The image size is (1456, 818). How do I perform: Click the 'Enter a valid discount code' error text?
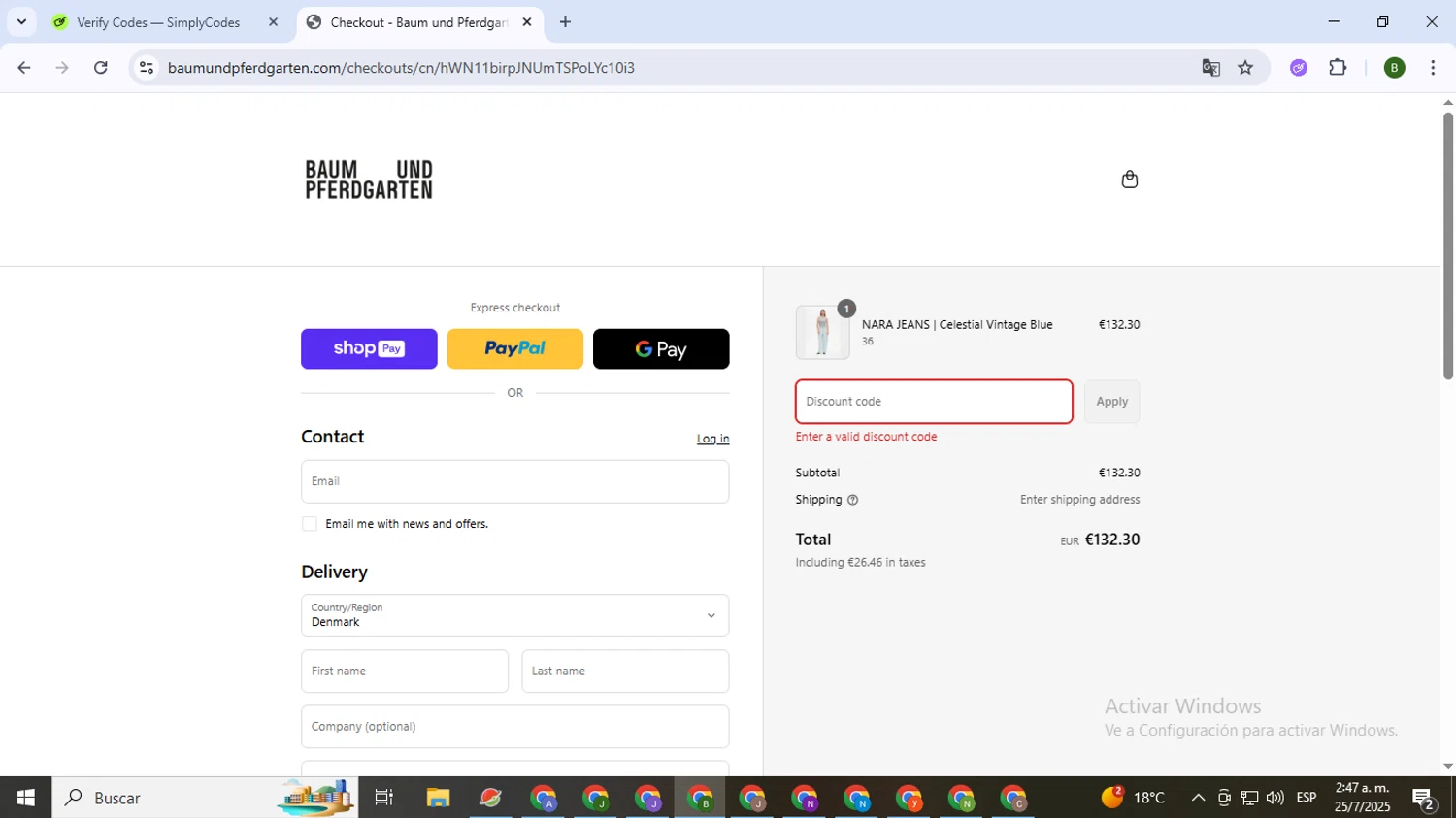[866, 437]
